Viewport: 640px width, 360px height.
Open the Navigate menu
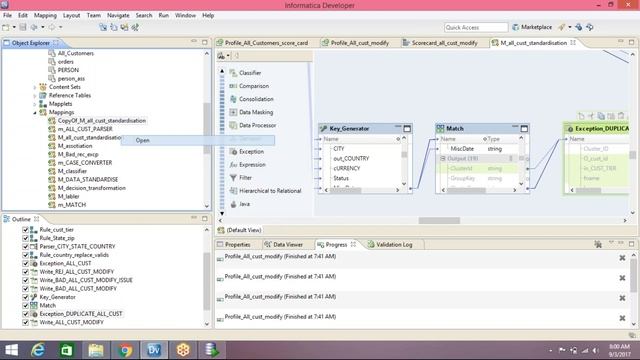[118, 15]
